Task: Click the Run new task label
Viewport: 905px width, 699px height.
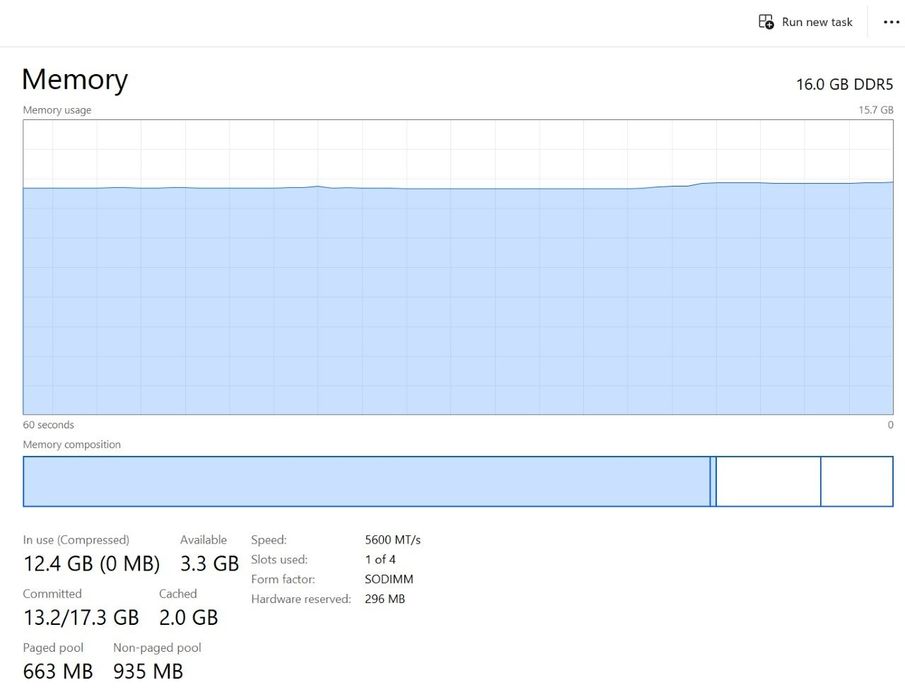Action: (x=817, y=22)
